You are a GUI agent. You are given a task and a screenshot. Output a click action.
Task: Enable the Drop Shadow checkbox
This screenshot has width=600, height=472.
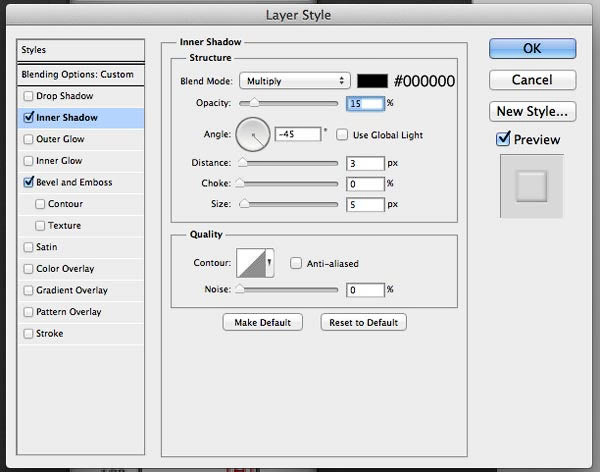point(28,96)
